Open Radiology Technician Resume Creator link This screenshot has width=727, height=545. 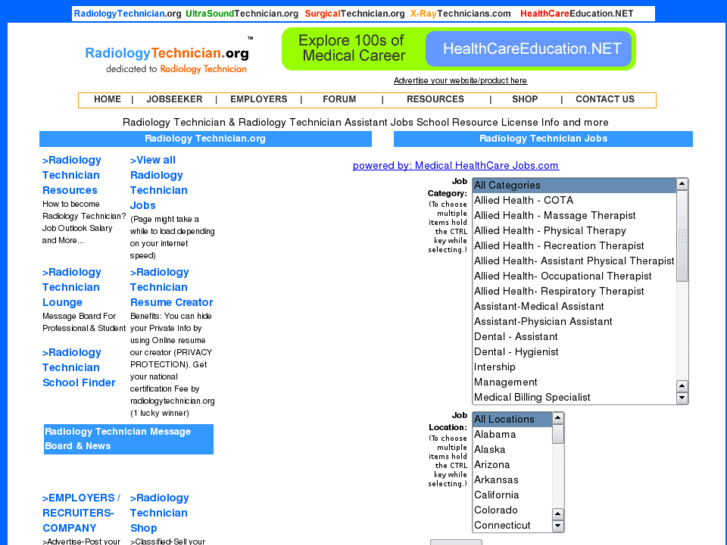(172, 287)
